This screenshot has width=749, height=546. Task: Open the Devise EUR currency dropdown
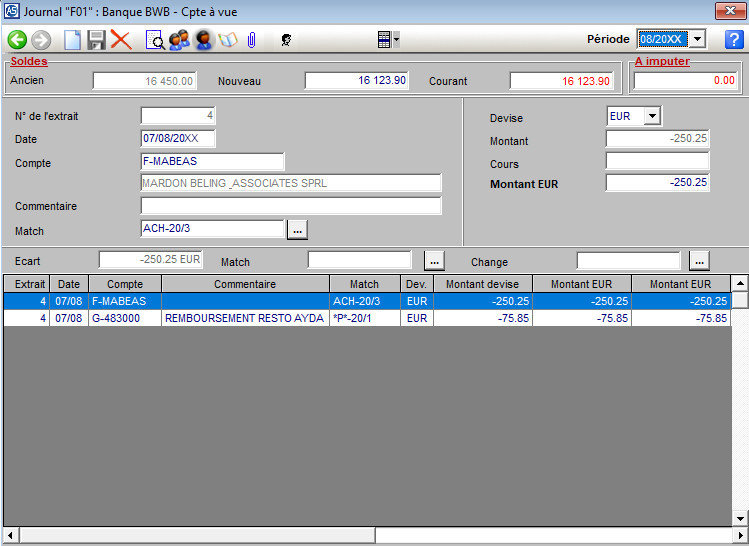point(652,116)
